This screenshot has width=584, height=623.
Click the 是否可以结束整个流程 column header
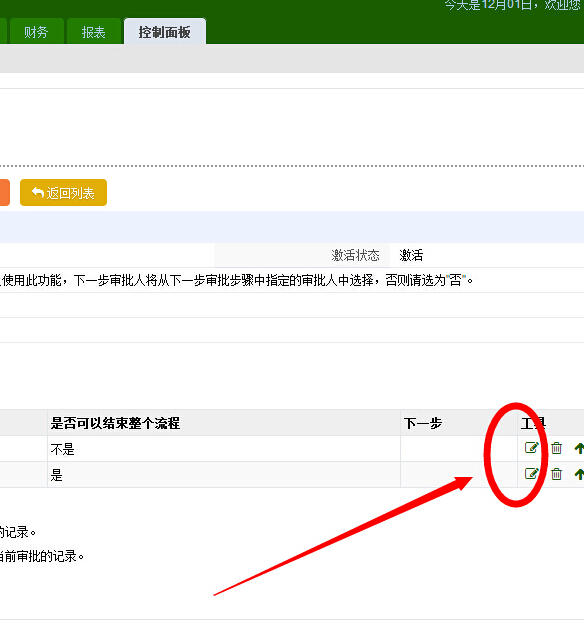(x=115, y=423)
